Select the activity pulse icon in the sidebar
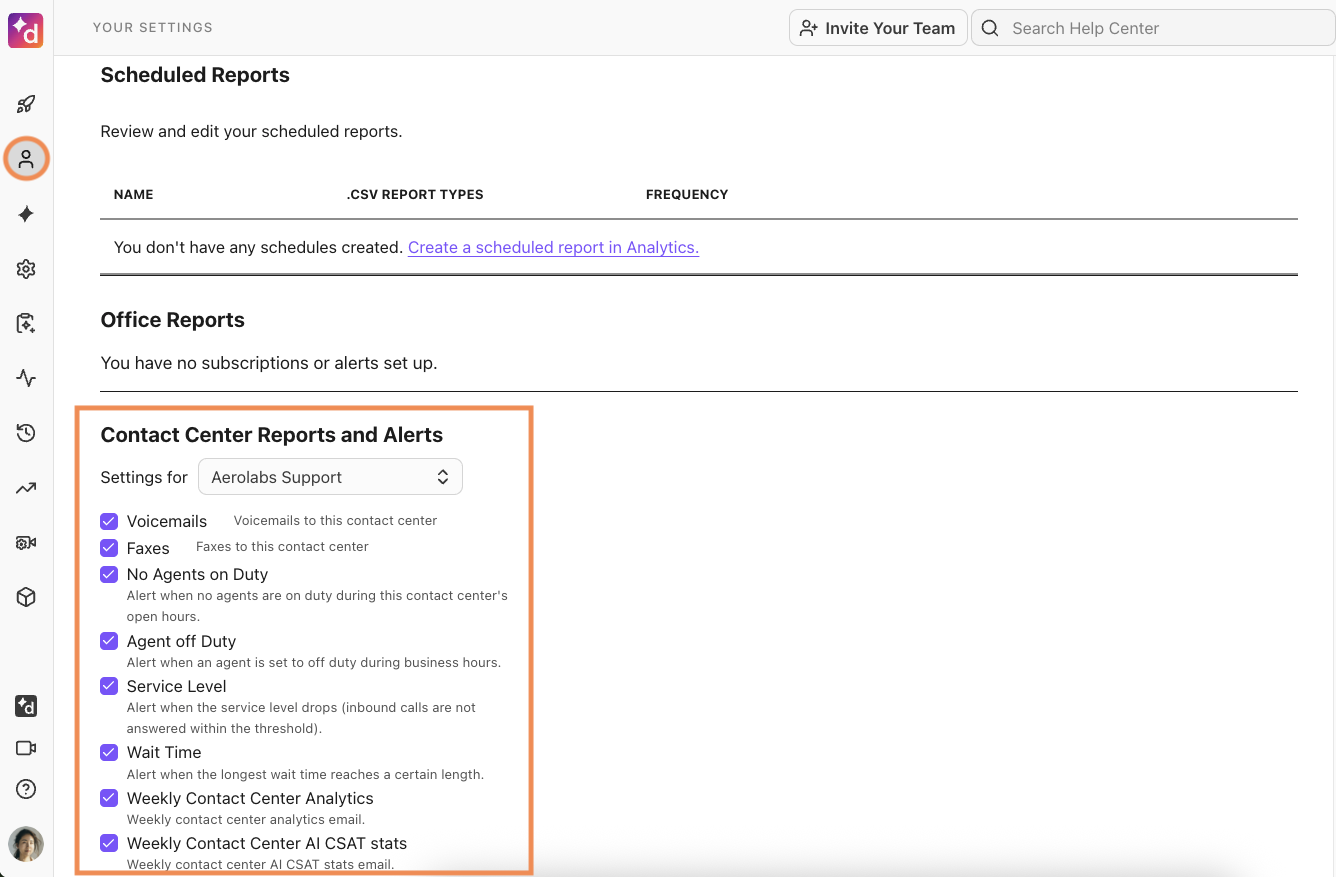Viewport: 1336px width, 877px height. 25,378
